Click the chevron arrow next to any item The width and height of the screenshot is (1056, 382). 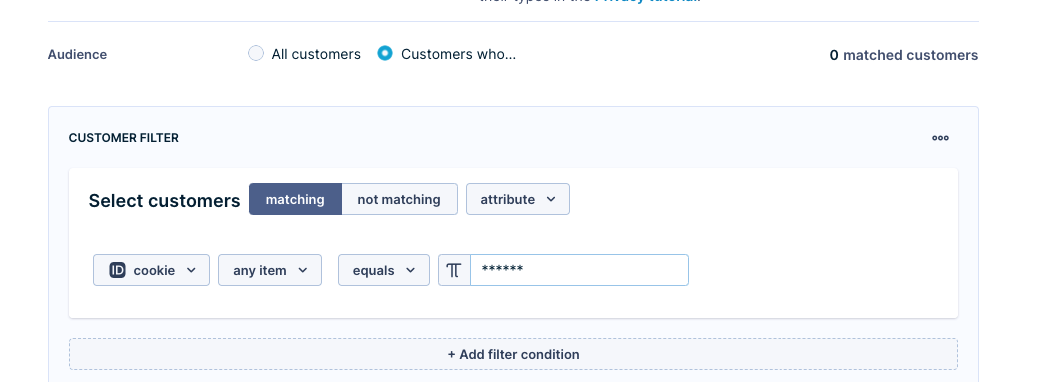coord(302,270)
